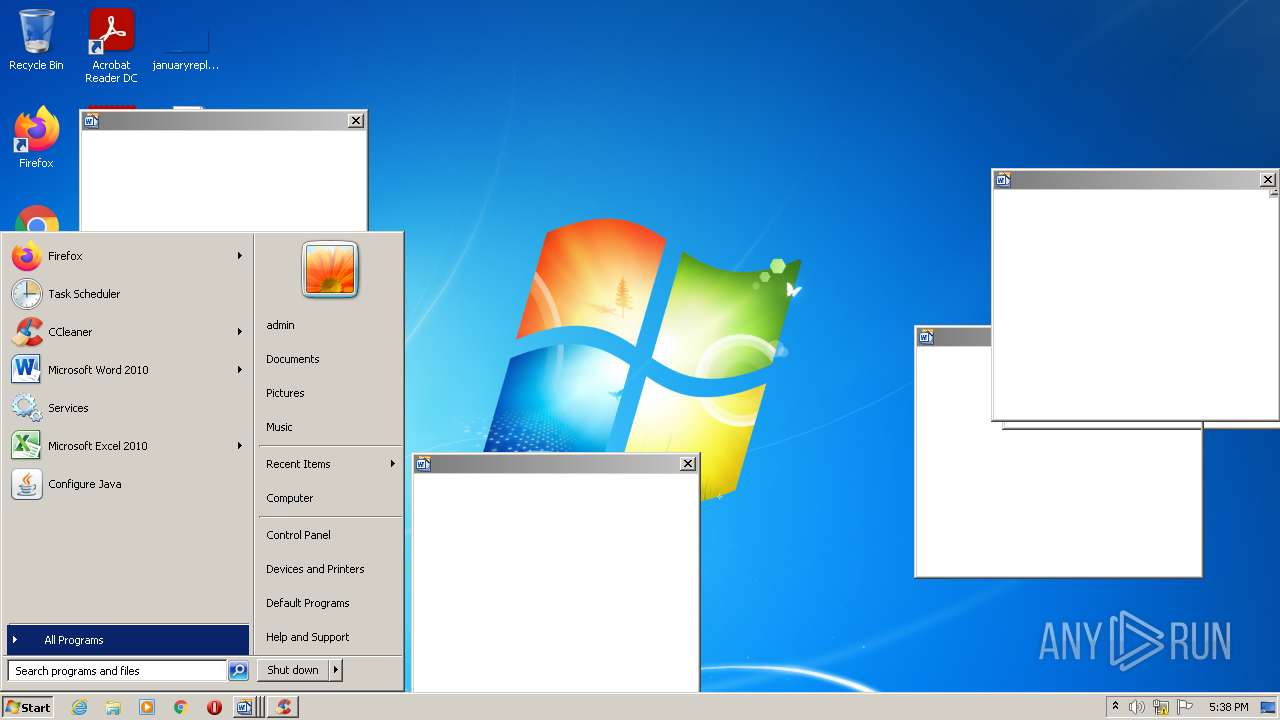
Task: Launch Microsoft Excel 2010 from Start menu
Action: [x=127, y=446]
